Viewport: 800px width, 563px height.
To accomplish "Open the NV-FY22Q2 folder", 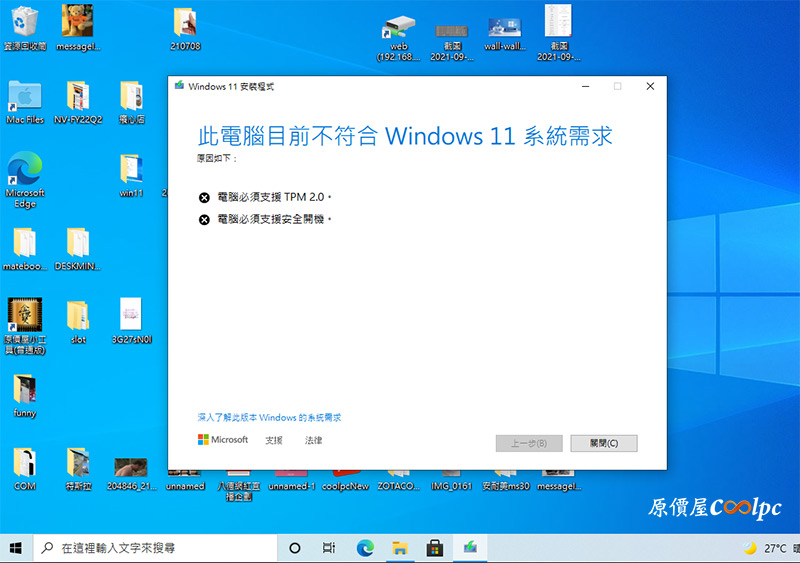I will click(x=78, y=102).
